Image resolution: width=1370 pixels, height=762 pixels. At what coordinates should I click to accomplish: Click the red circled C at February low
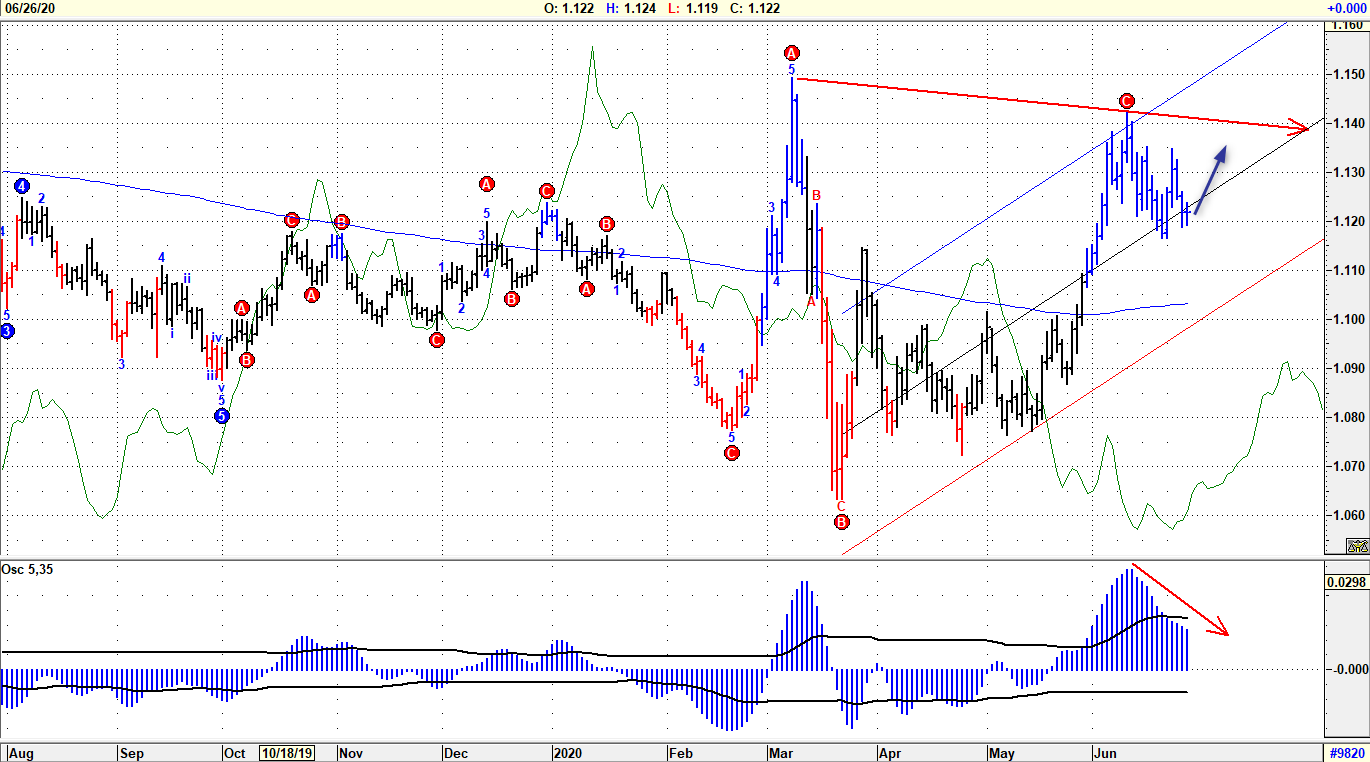(x=731, y=453)
